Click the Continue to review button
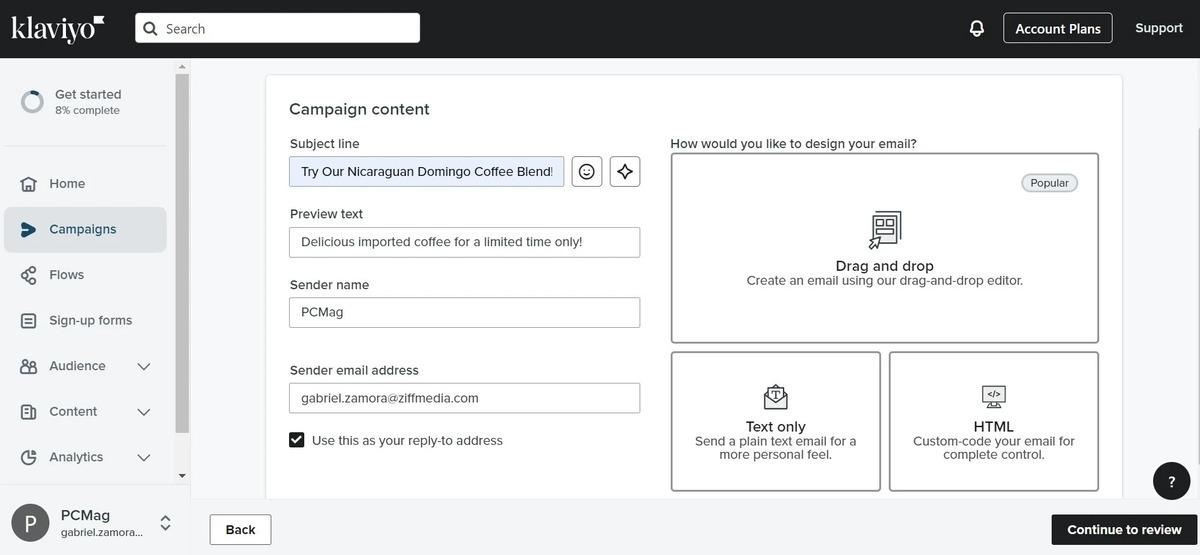The height and width of the screenshot is (555, 1200). pos(1124,530)
